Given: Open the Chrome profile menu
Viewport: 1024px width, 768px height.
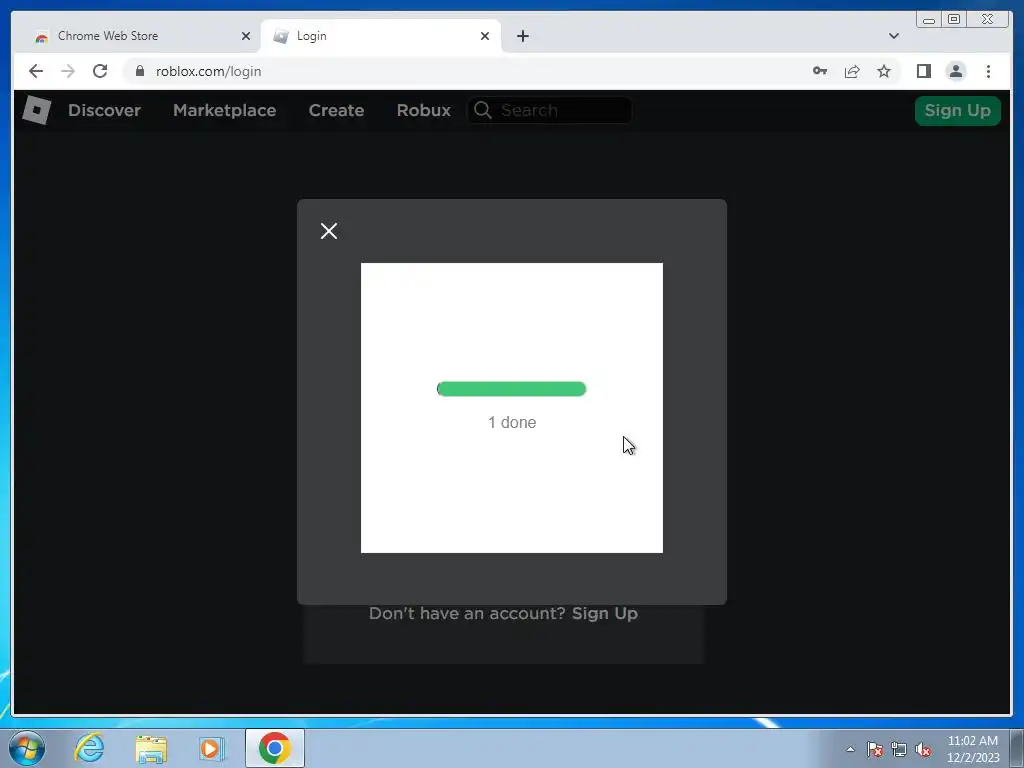Looking at the screenshot, I should (x=955, y=71).
